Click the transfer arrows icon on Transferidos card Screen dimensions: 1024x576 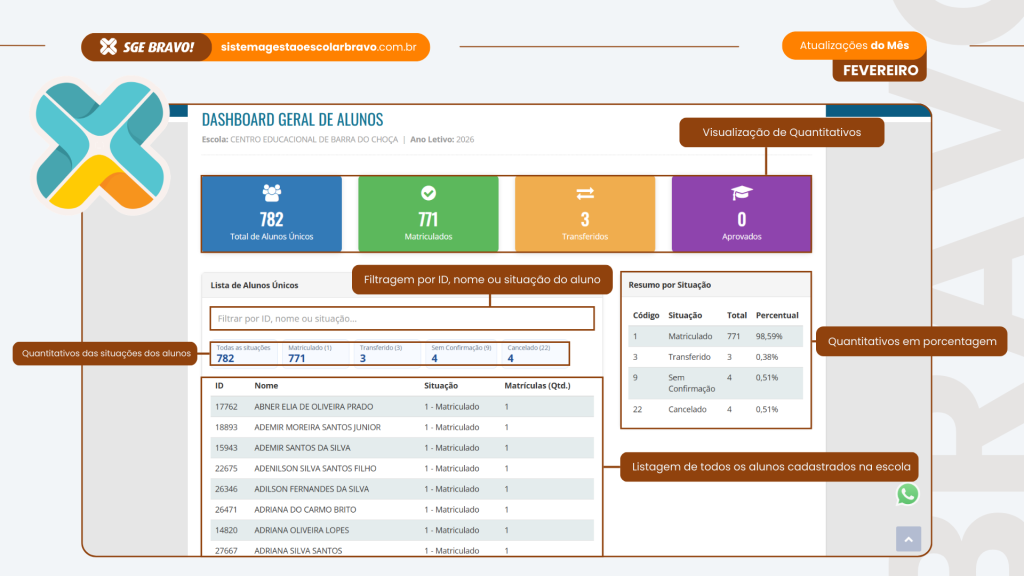coord(585,193)
